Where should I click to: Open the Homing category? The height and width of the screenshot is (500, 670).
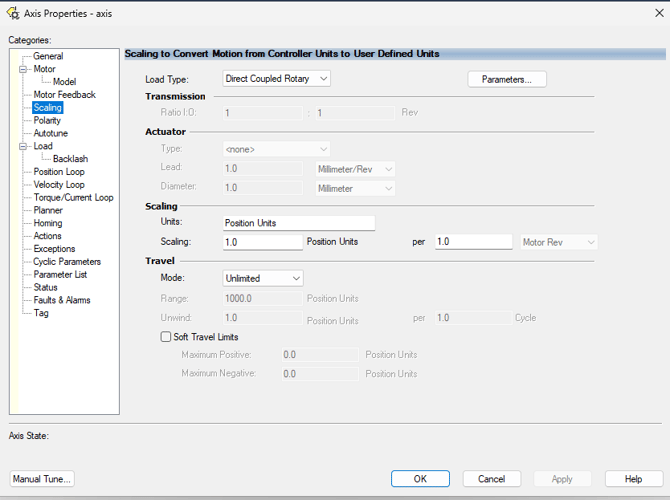coord(48,223)
